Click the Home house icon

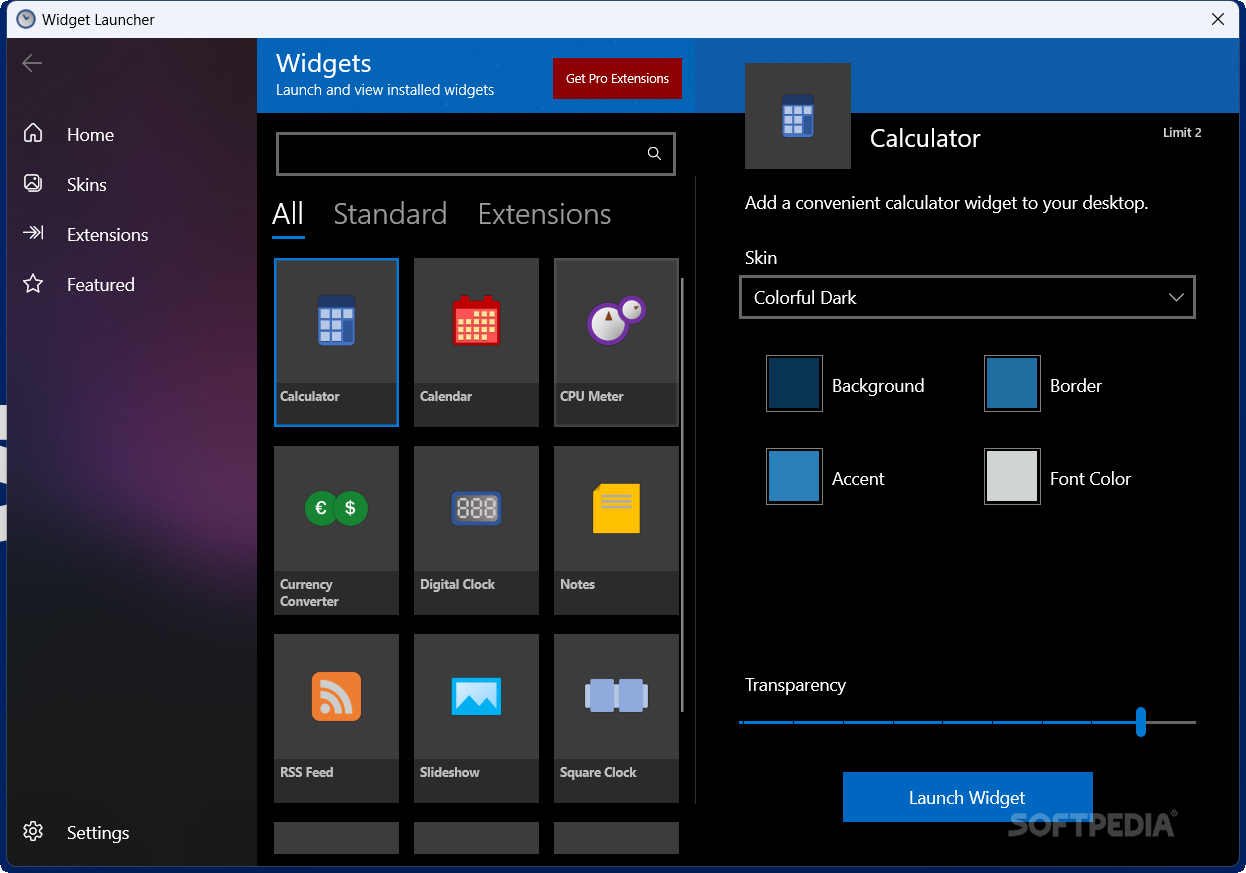tap(33, 133)
